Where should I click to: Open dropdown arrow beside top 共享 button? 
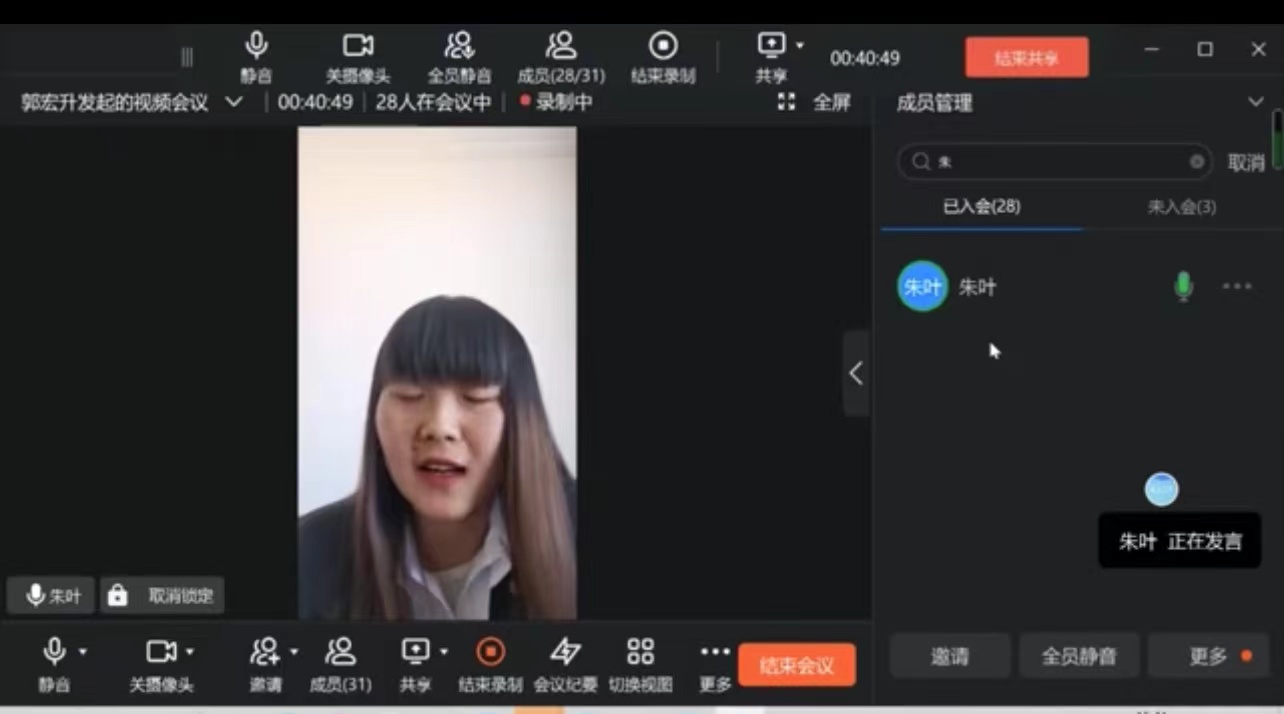pyautogui.click(x=800, y=46)
